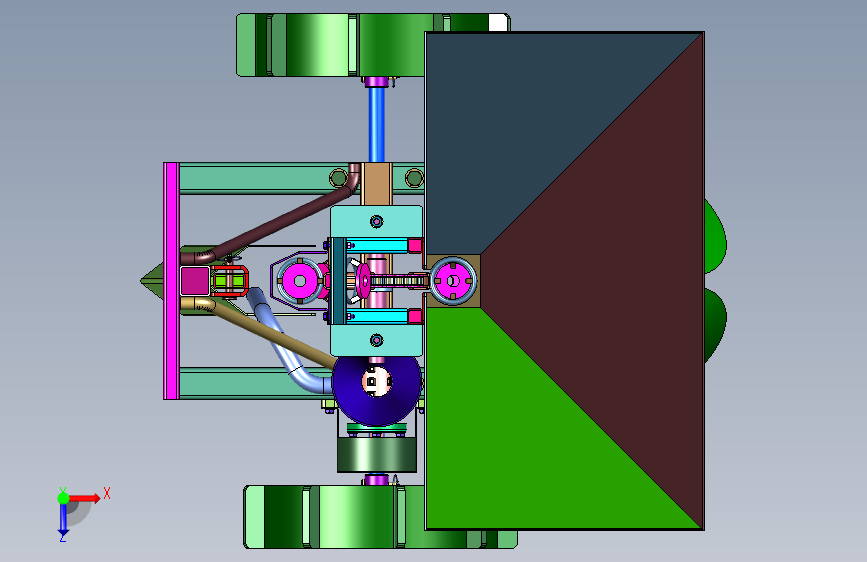Screen dimensions: 867x562
Task: Select the upper bolt on the cyan housing
Action: [x=377, y=222]
